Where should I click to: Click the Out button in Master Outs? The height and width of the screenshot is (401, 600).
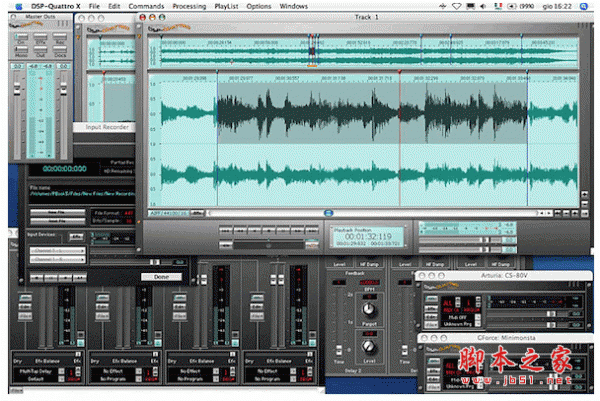point(40,49)
